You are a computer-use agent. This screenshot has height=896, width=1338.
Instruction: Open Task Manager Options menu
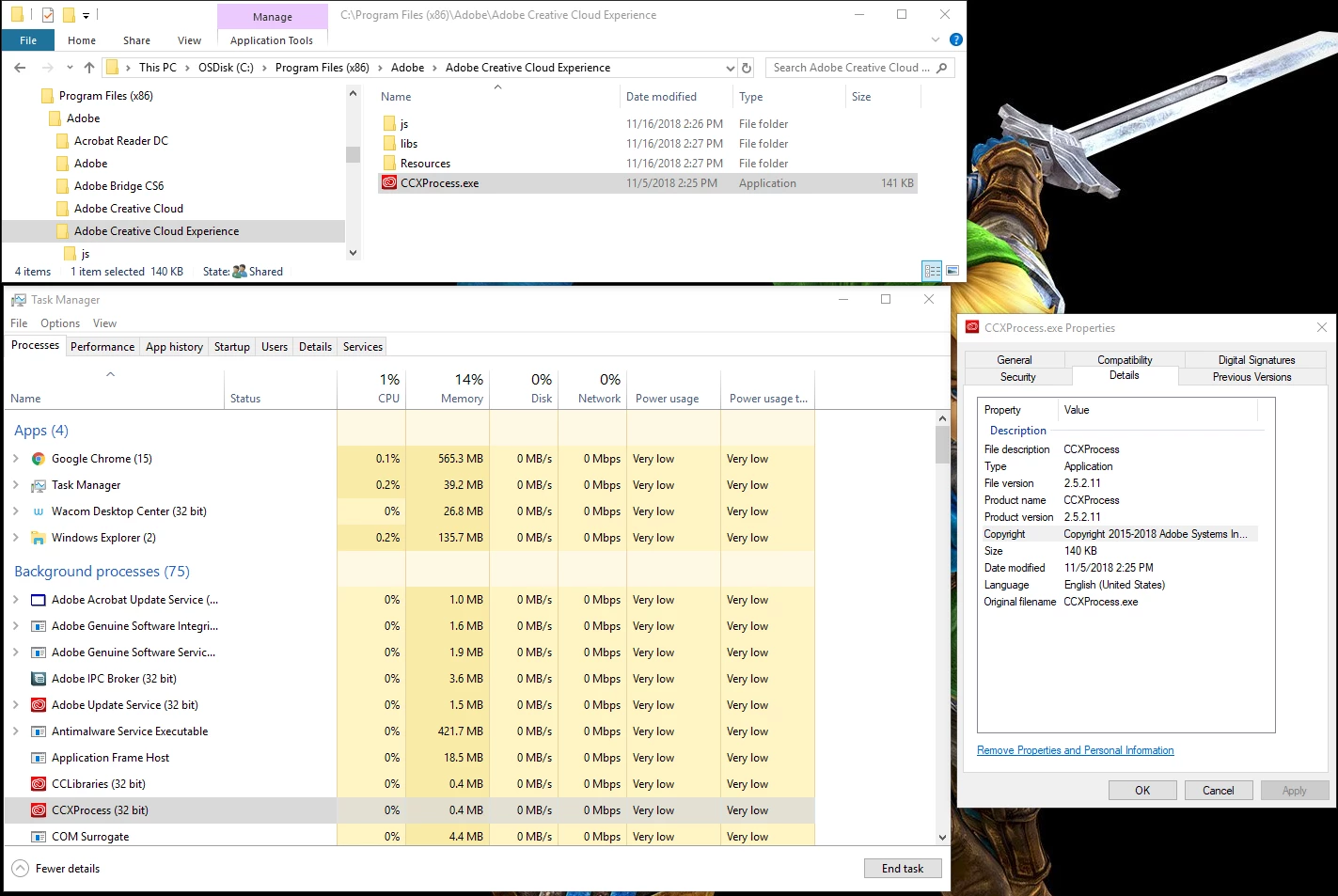pyautogui.click(x=60, y=323)
